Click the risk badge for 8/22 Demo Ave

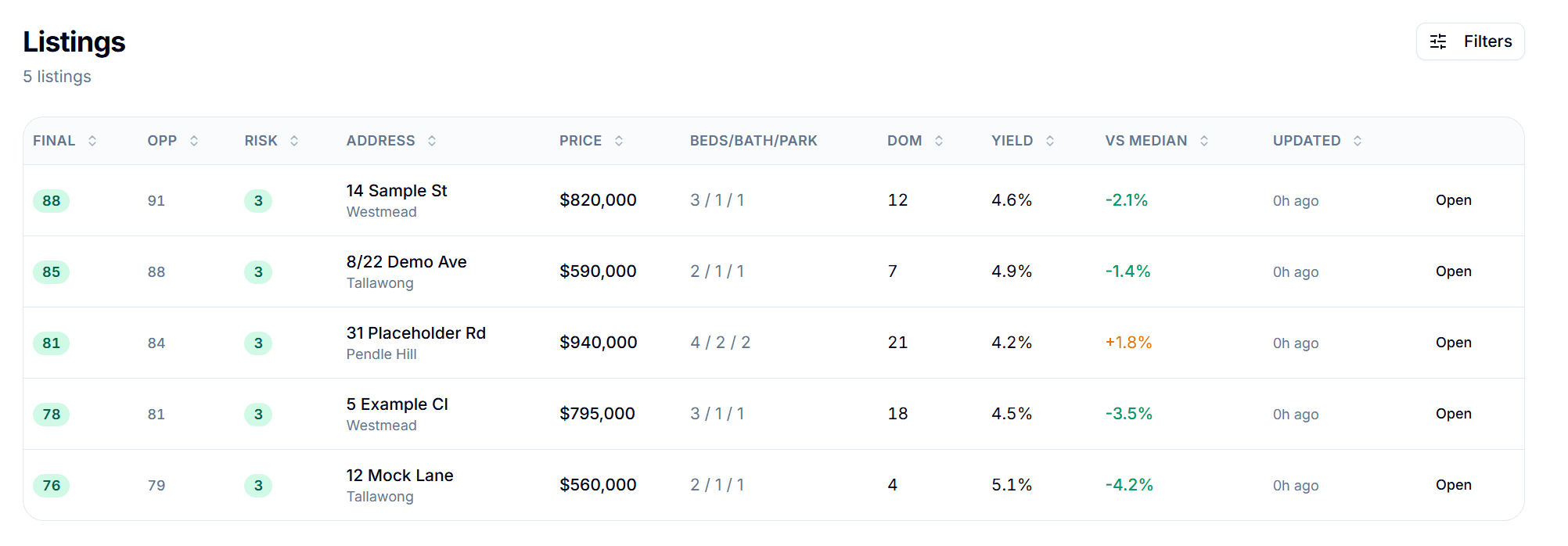pyautogui.click(x=258, y=272)
